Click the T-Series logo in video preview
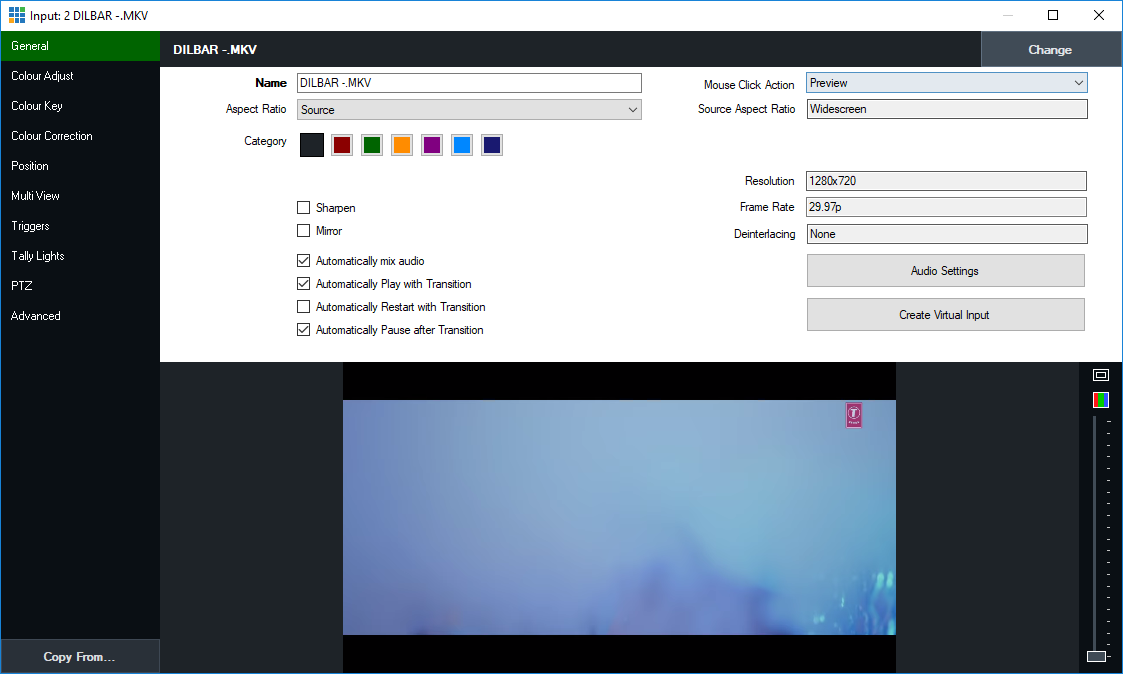The width and height of the screenshot is (1123, 674). pyautogui.click(x=854, y=415)
